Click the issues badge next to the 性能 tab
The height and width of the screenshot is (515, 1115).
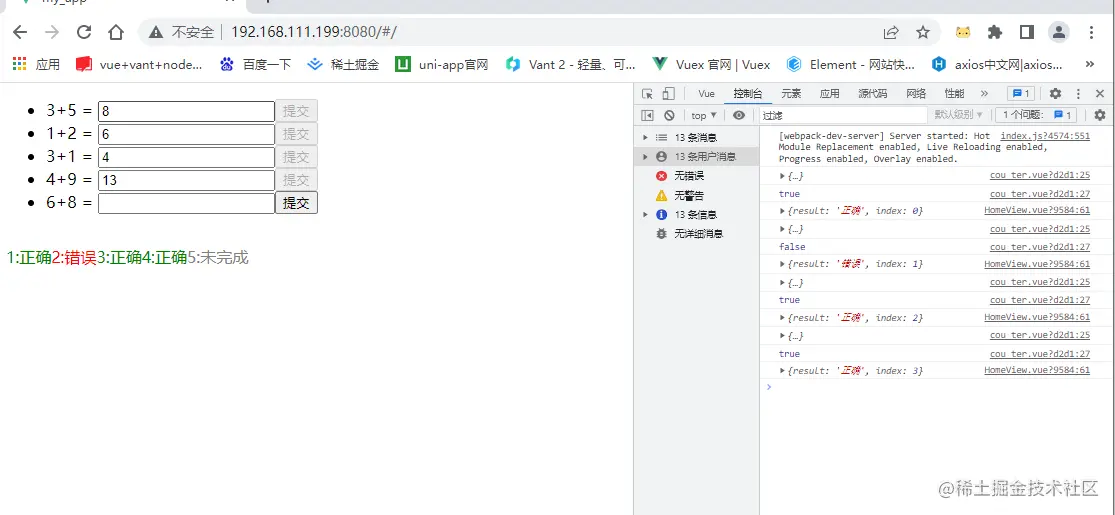(x=1021, y=94)
